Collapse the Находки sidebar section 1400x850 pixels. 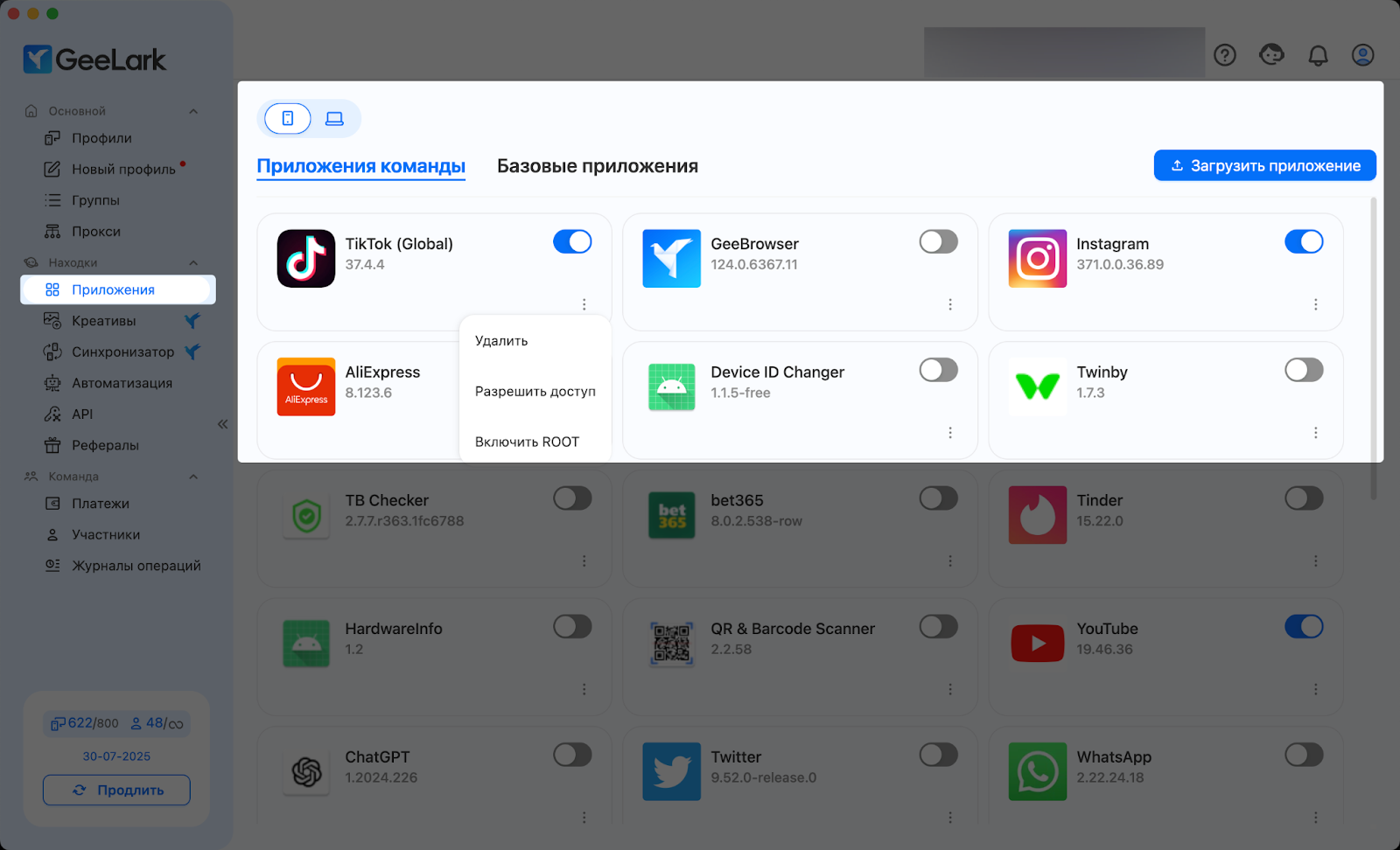tap(193, 262)
